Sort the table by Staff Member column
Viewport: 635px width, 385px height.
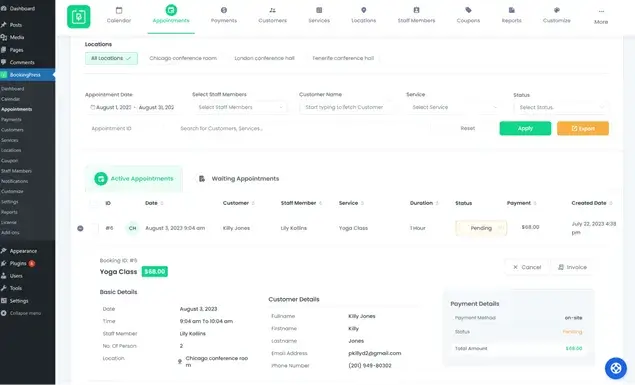coord(301,203)
